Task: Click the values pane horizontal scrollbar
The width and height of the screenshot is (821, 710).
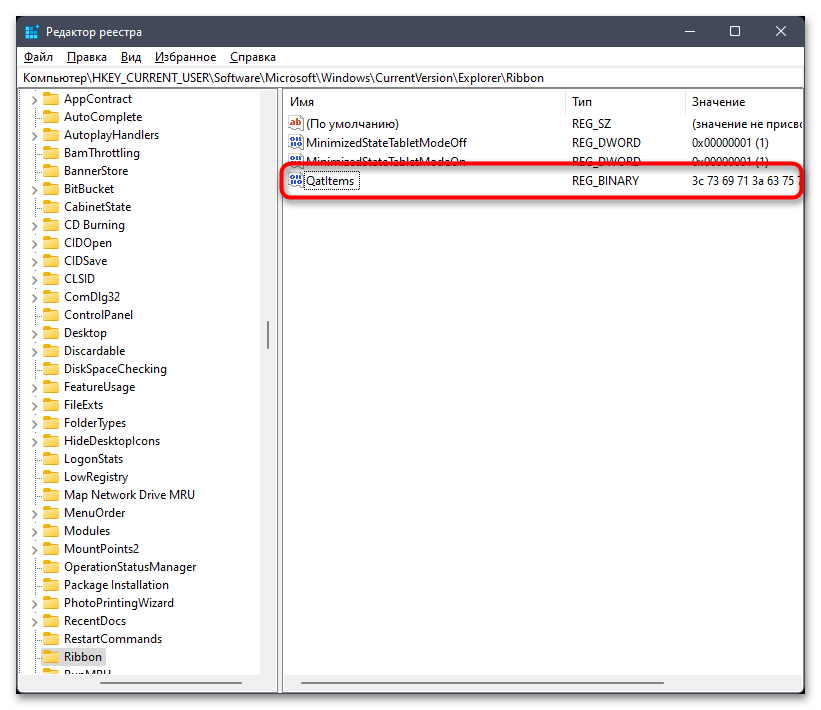Action: (482, 683)
